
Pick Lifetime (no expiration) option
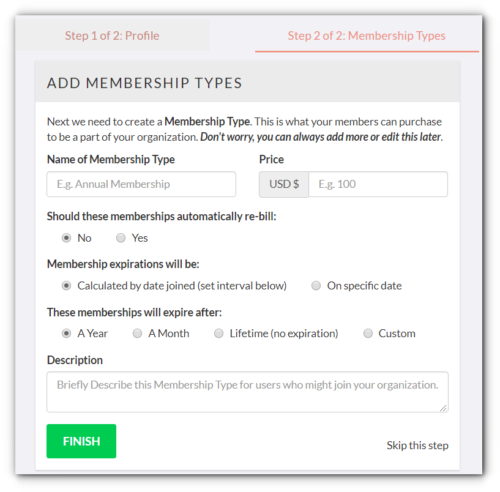219,333
